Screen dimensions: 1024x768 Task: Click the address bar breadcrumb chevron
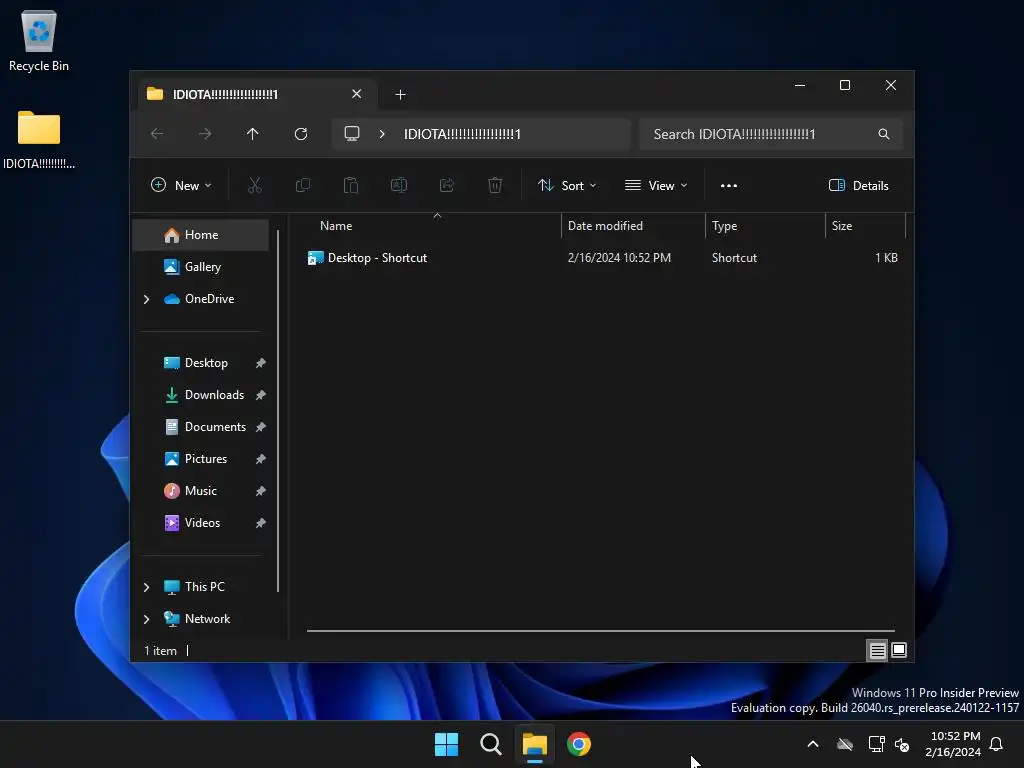coord(382,134)
